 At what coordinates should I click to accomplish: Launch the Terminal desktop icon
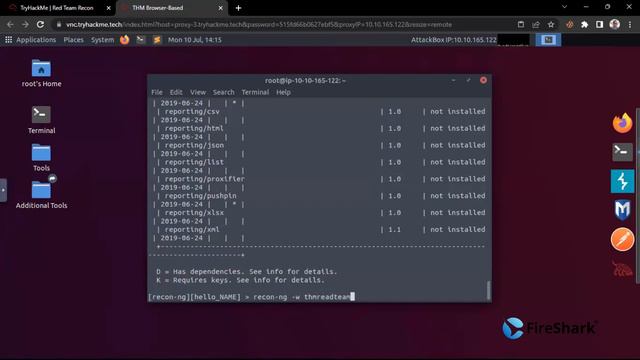pyautogui.click(x=41, y=115)
